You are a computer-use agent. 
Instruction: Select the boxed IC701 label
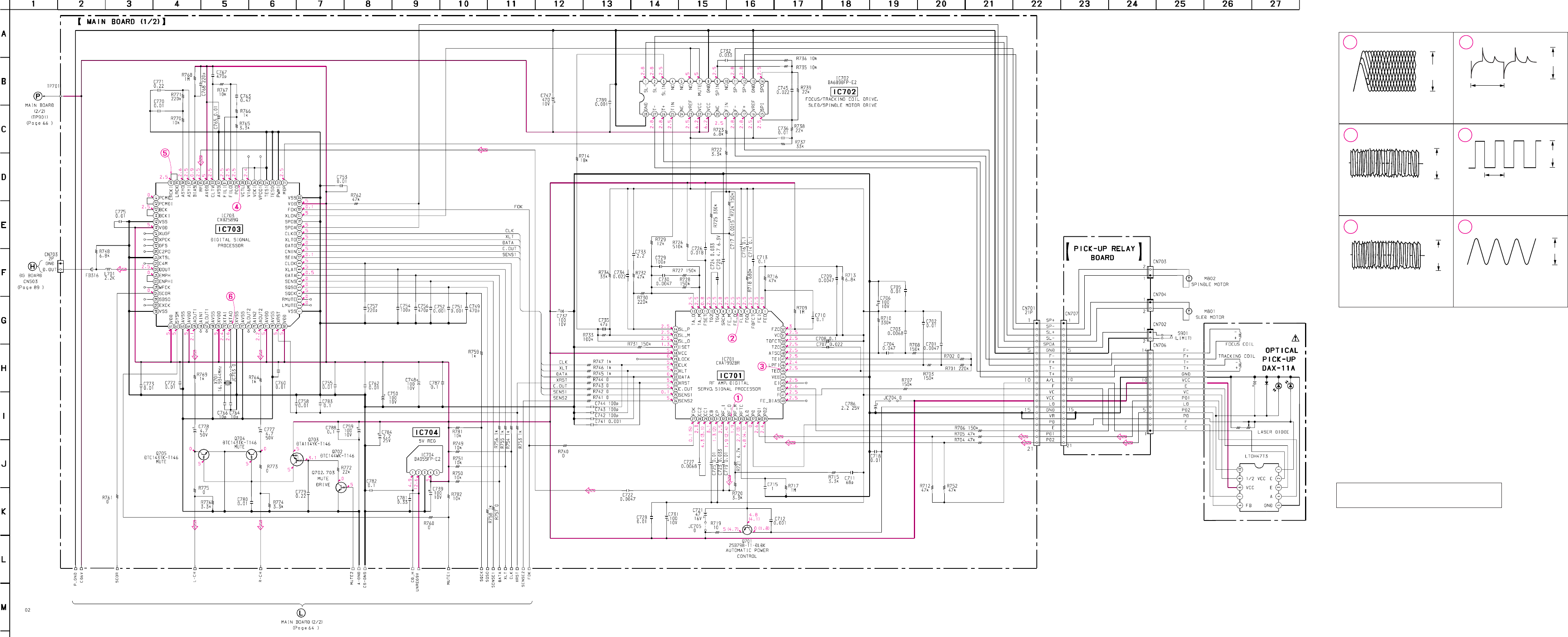tap(730, 376)
